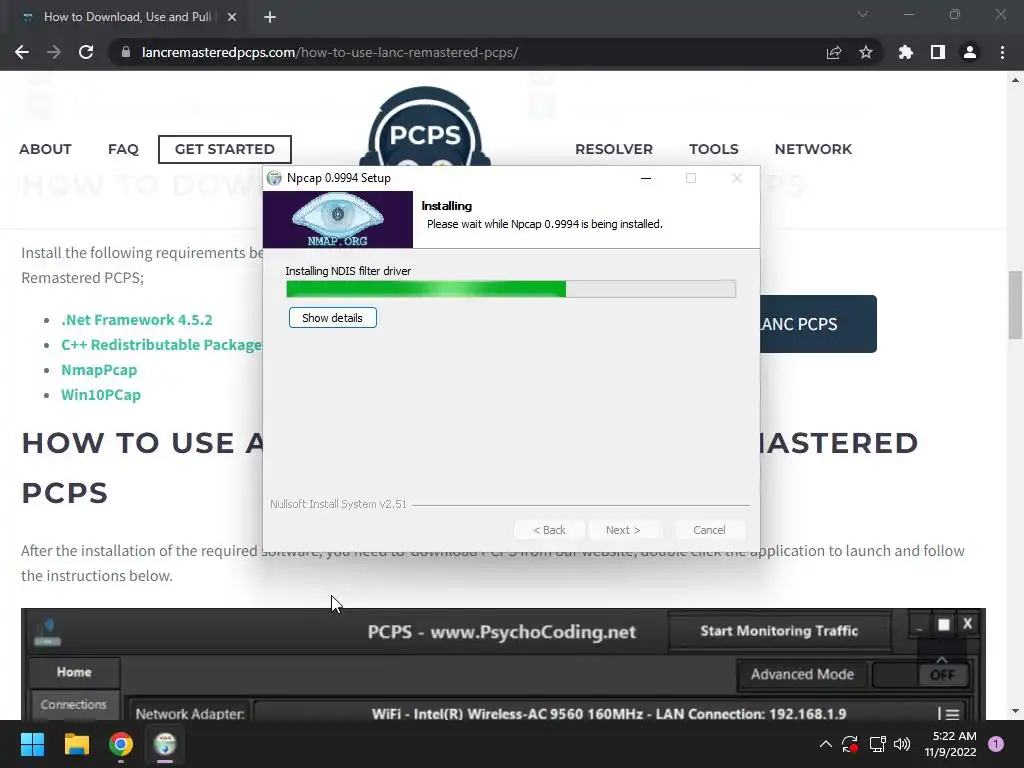Click the < Back button in setup

click(x=549, y=530)
